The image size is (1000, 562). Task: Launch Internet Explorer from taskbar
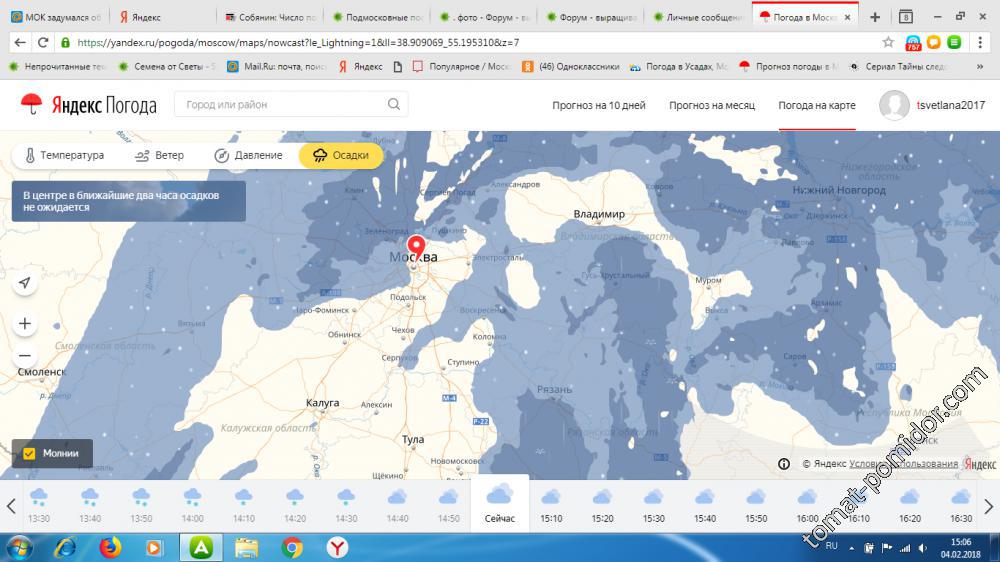pos(66,547)
